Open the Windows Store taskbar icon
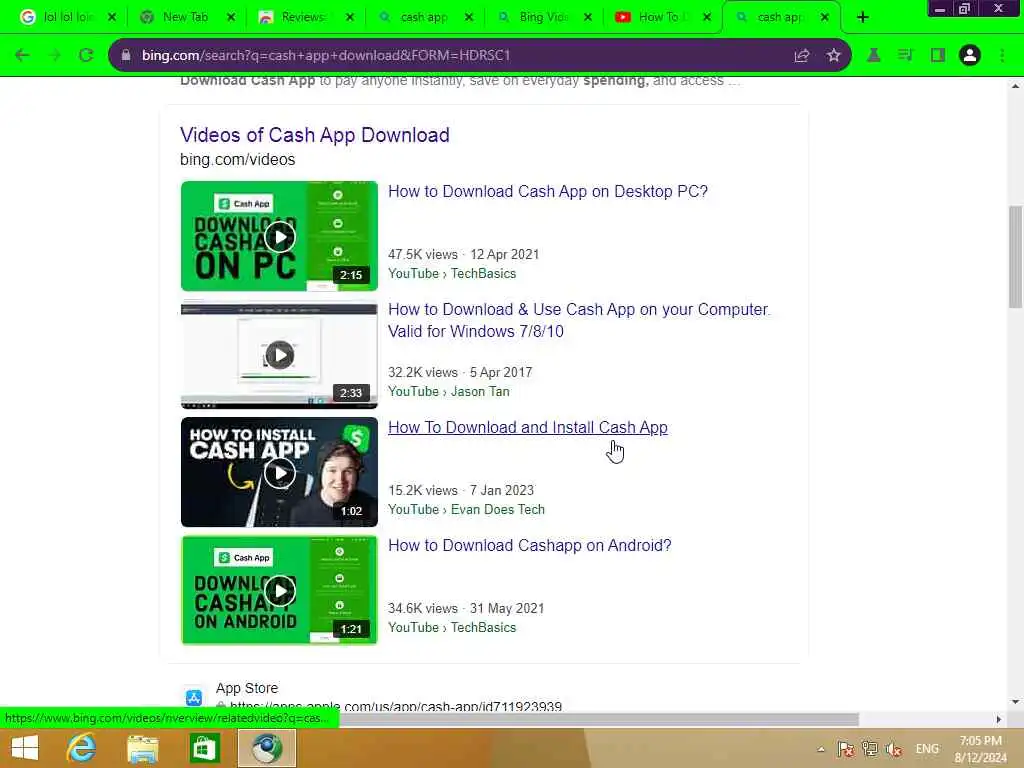Viewport: 1024px width, 768px height. 204,748
